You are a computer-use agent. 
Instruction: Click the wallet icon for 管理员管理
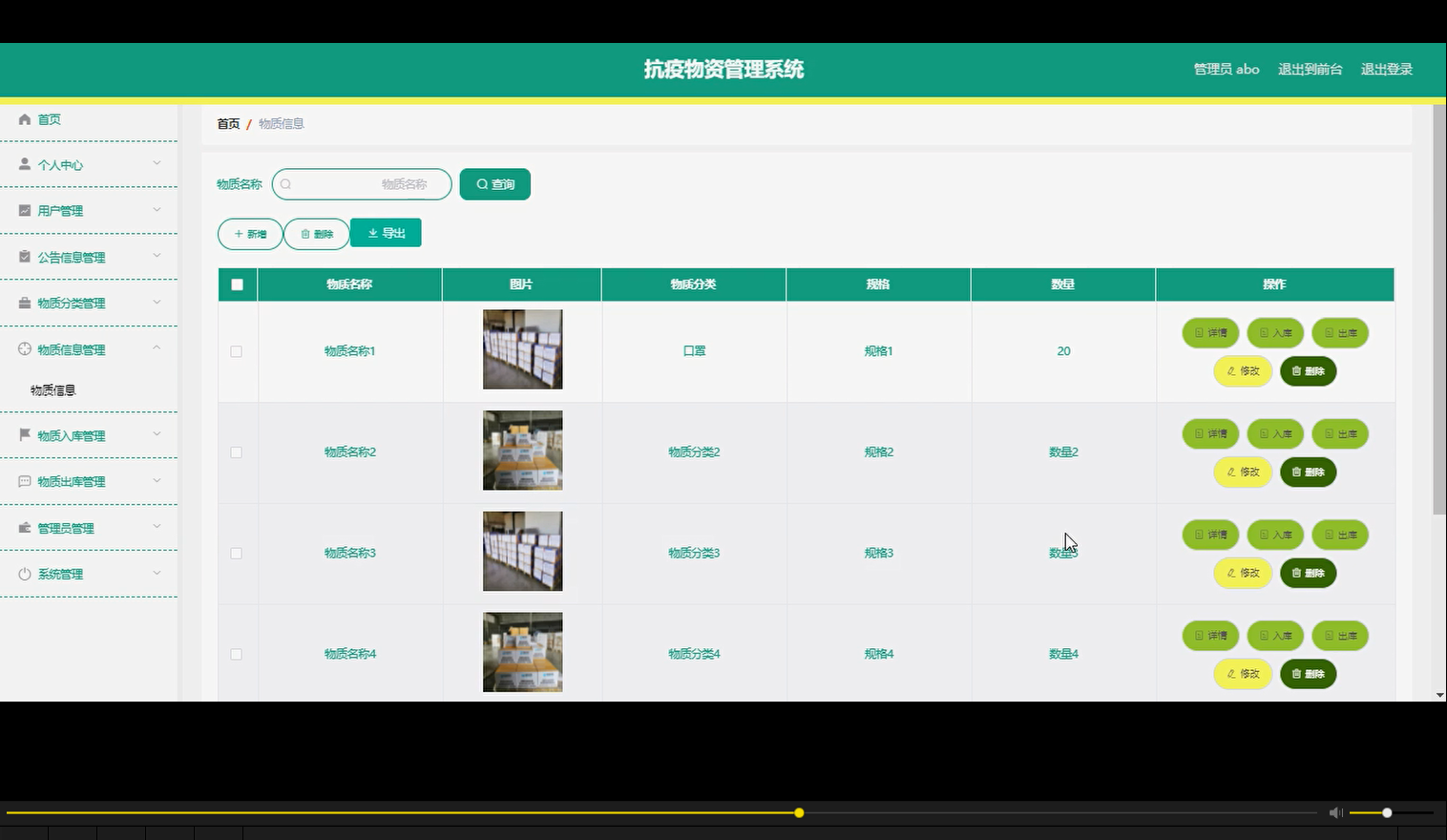tap(25, 528)
